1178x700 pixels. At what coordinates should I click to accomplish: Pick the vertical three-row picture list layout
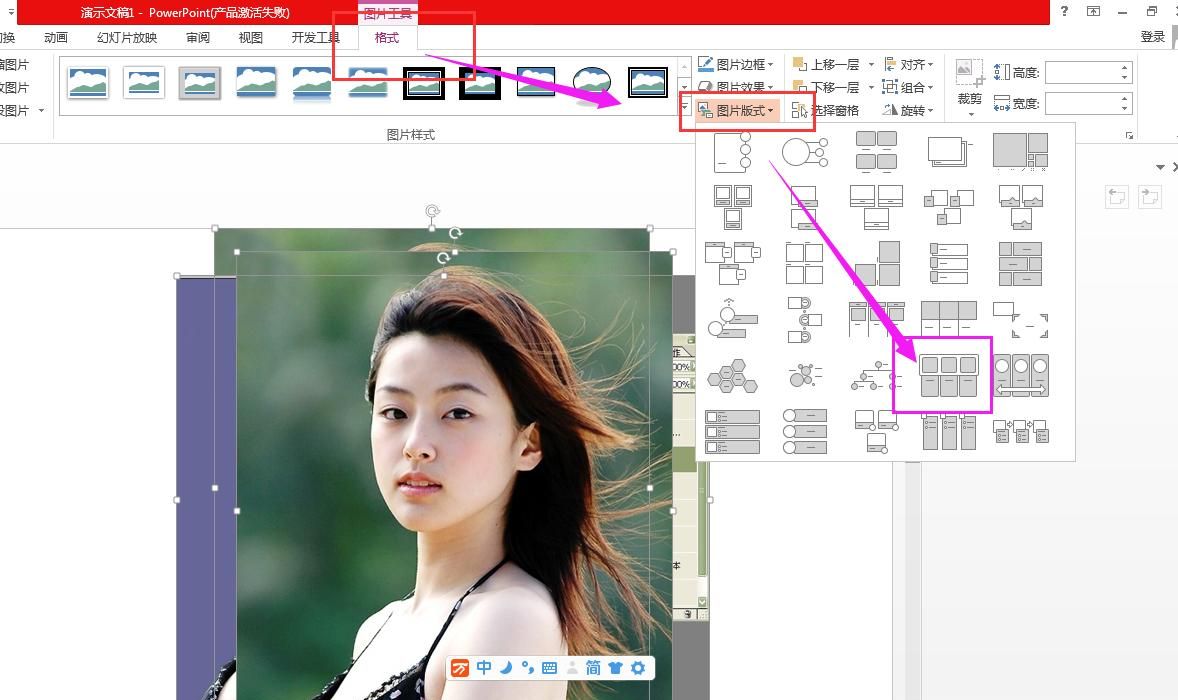coord(949,263)
